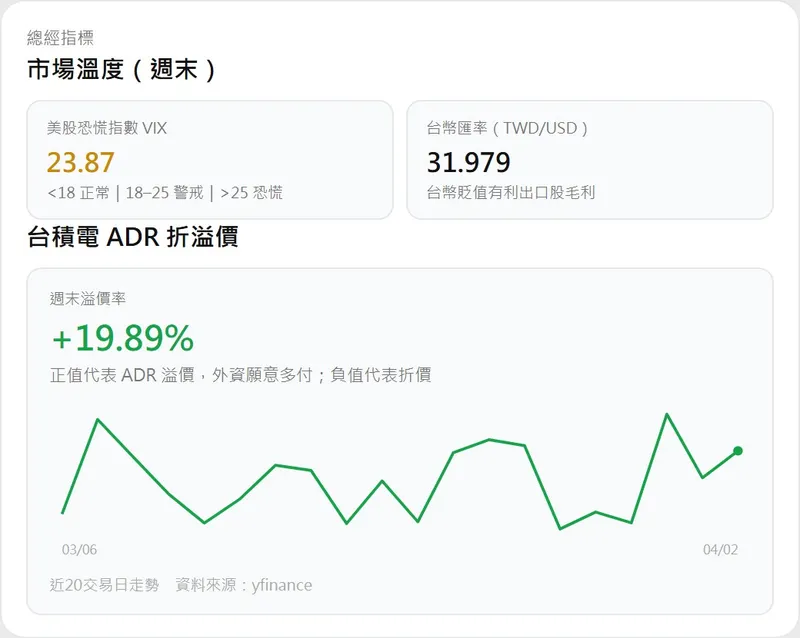
Task: Click the 03/06 chart axis date
Action: tap(79, 550)
